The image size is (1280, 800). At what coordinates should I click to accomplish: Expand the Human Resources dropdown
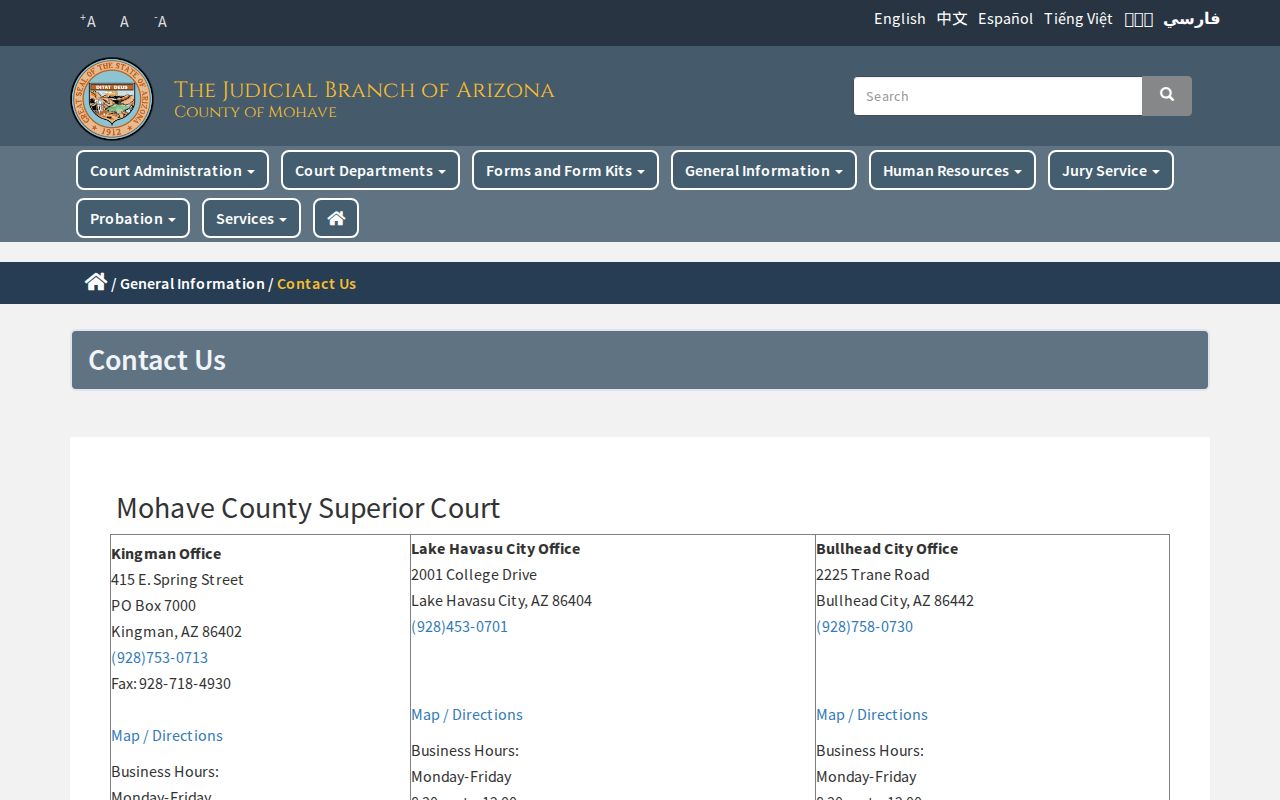(x=952, y=170)
